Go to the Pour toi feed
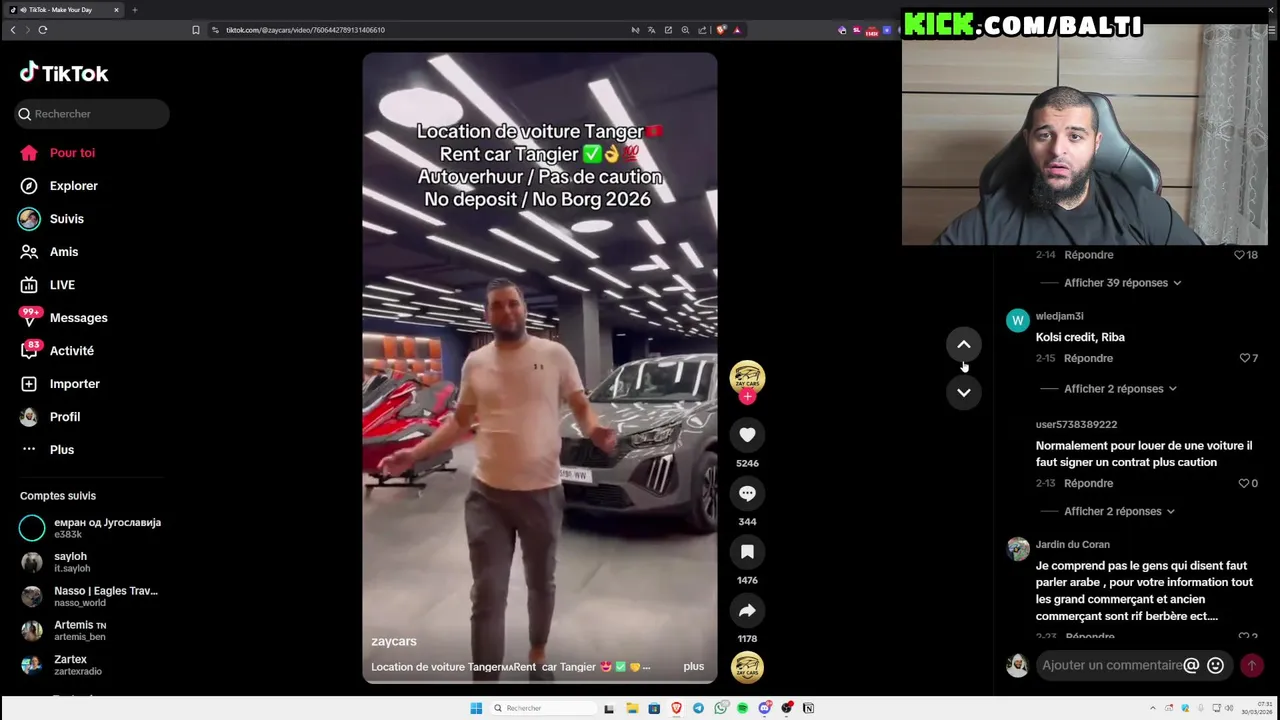 58,153
